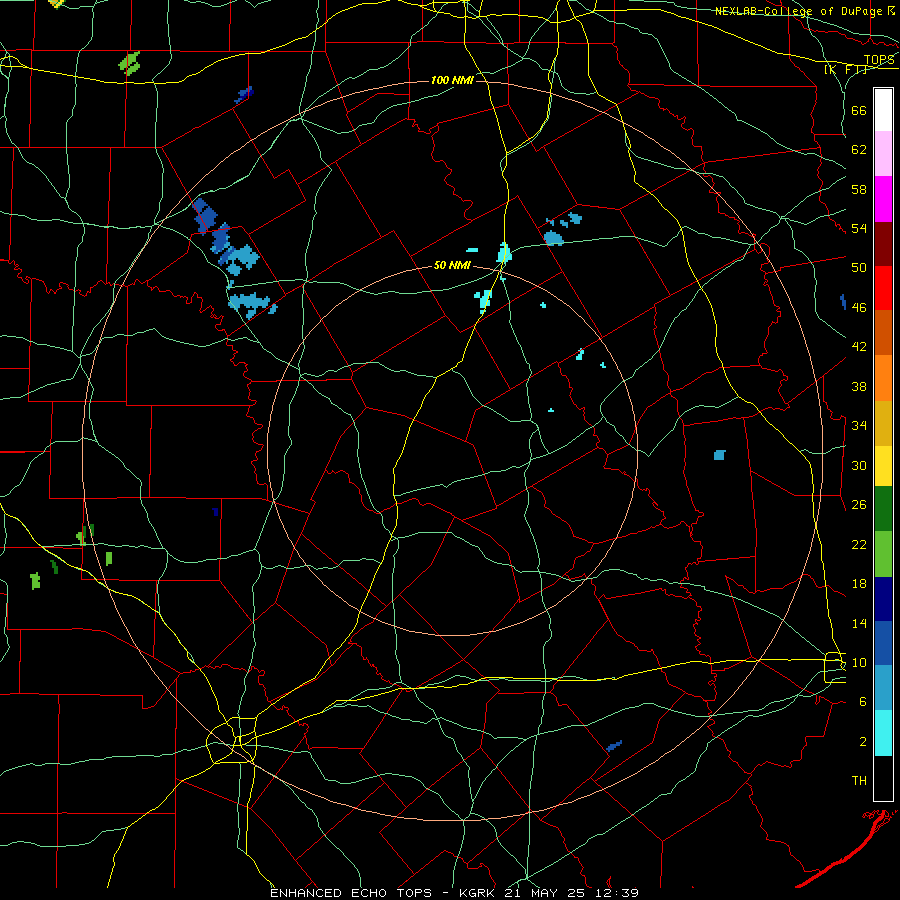Image resolution: width=900 pixels, height=900 pixels.
Task: Click the yellow legend color swatch
Action: 883,466
